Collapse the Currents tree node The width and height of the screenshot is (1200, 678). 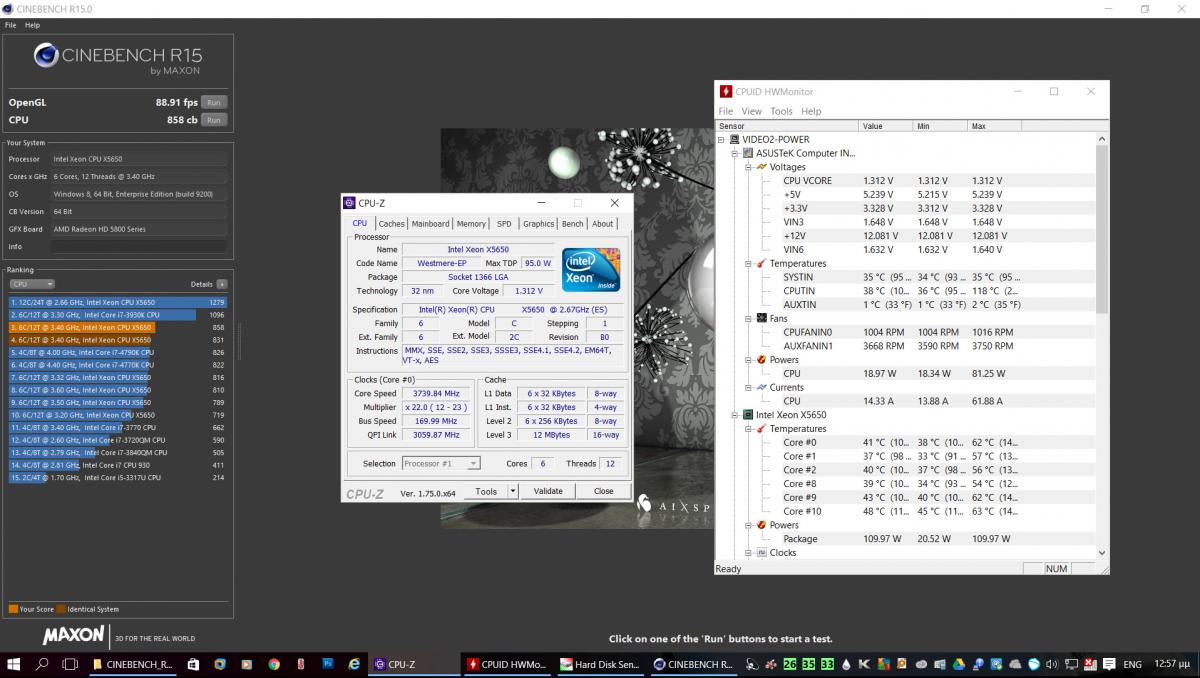[748, 387]
